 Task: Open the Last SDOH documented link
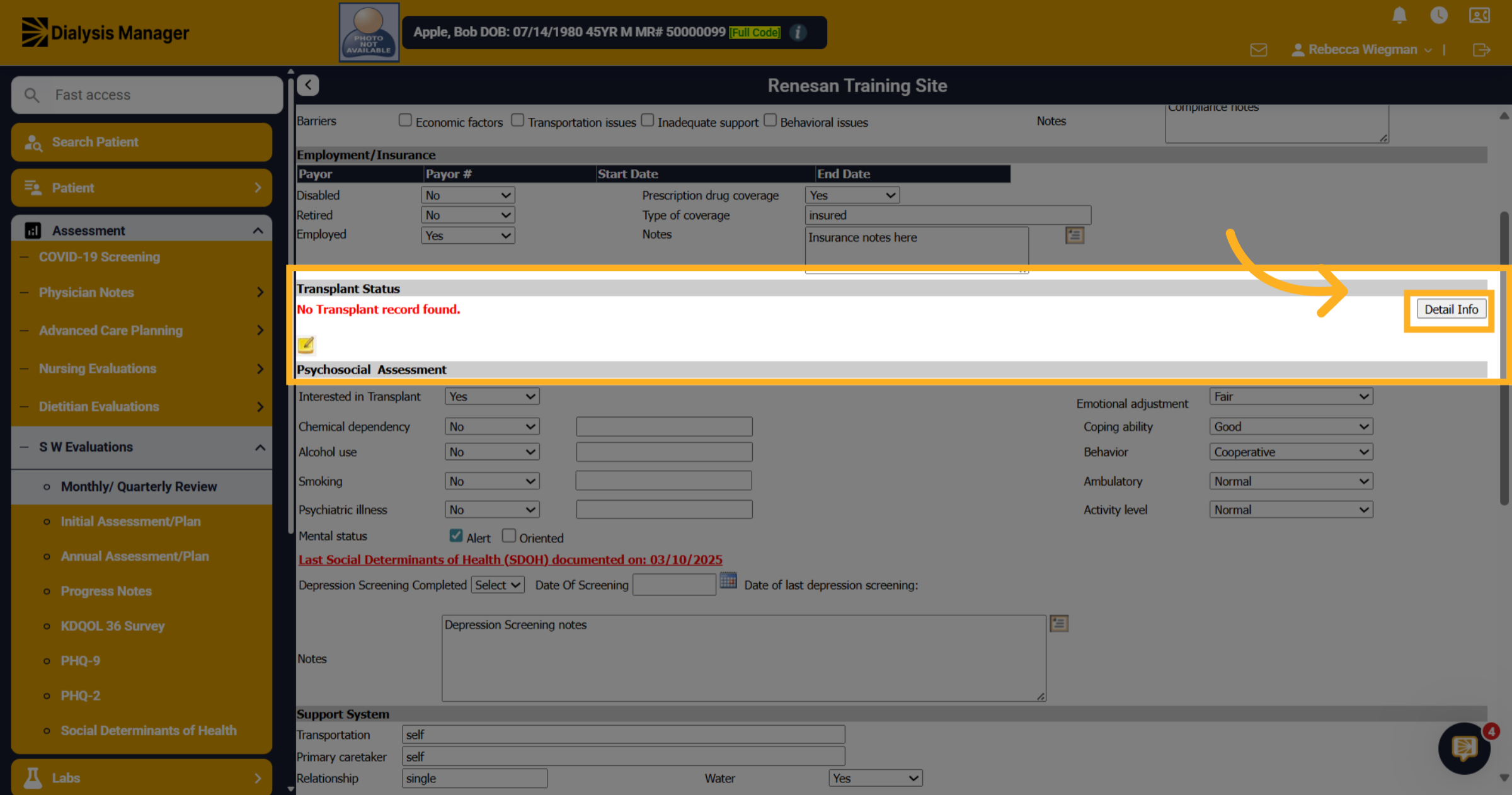tap(510, 559)
